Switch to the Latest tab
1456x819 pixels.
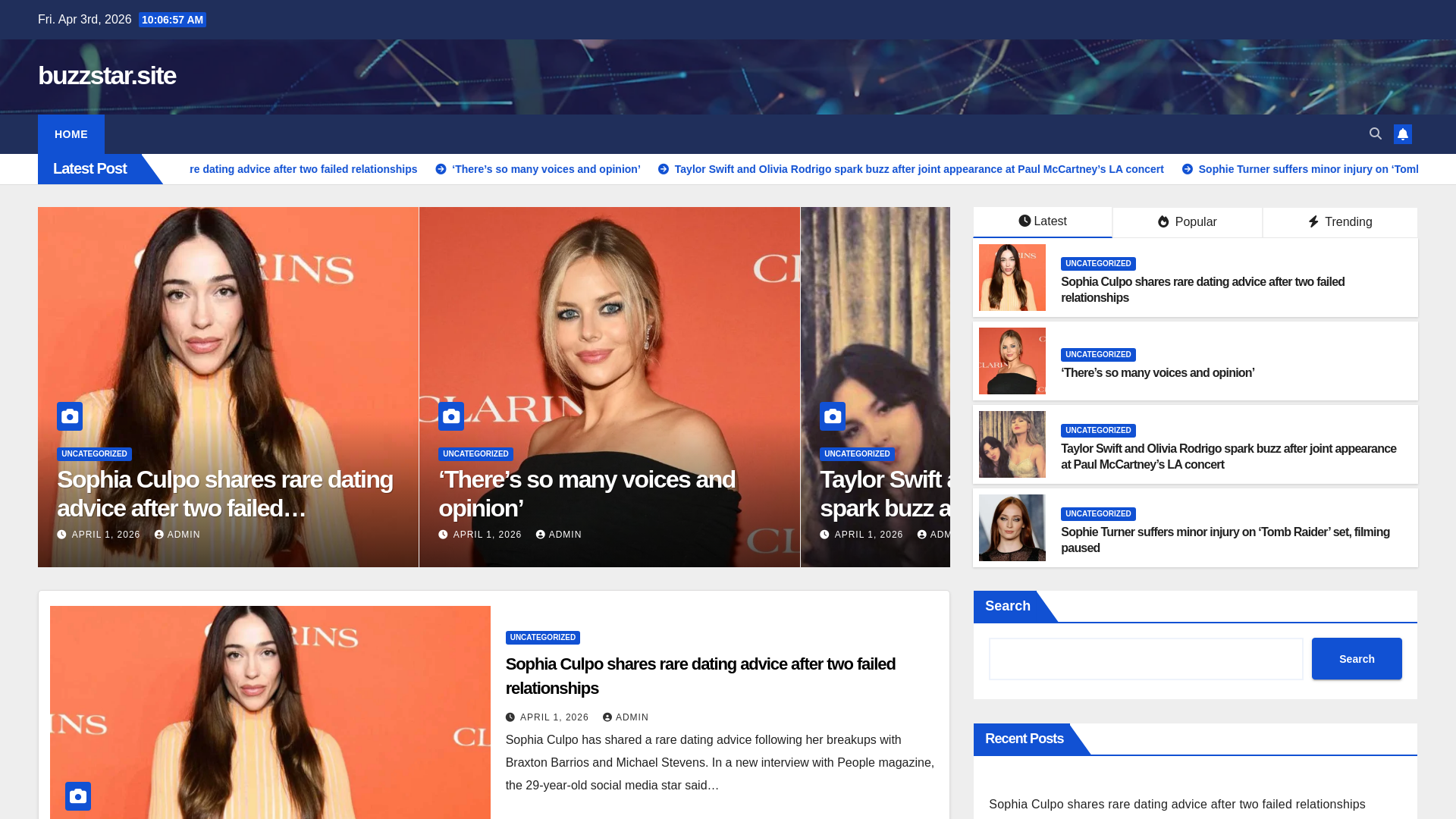(1043, 221)
